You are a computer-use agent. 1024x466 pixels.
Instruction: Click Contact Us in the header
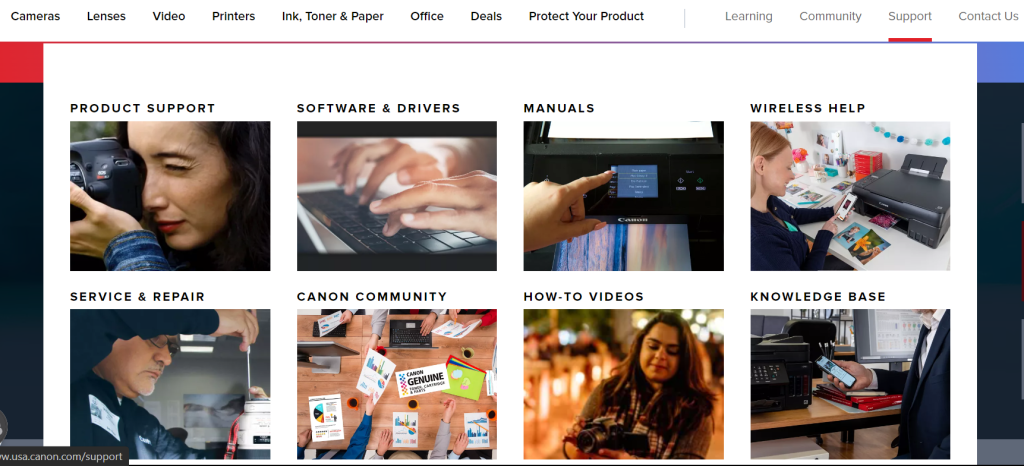click(988, 16)
